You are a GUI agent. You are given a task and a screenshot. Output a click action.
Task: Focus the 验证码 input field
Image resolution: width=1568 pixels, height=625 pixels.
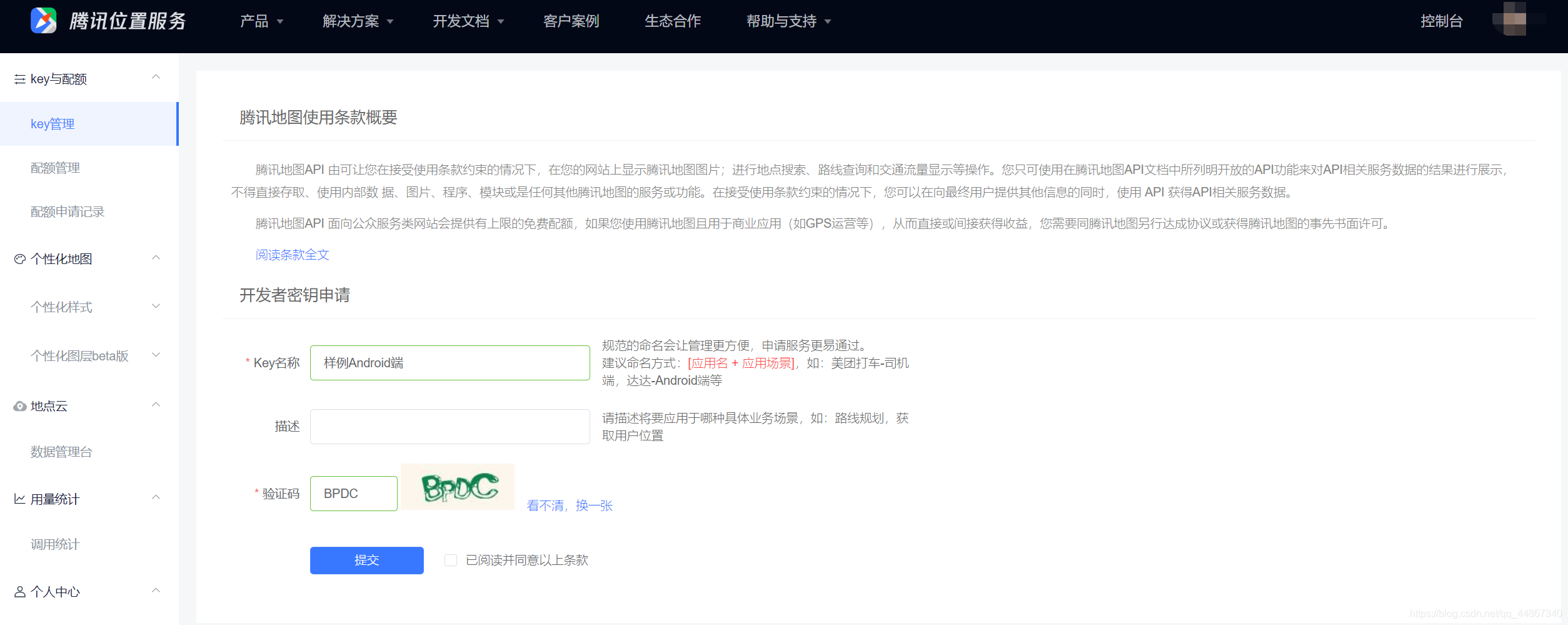[354, 494]
